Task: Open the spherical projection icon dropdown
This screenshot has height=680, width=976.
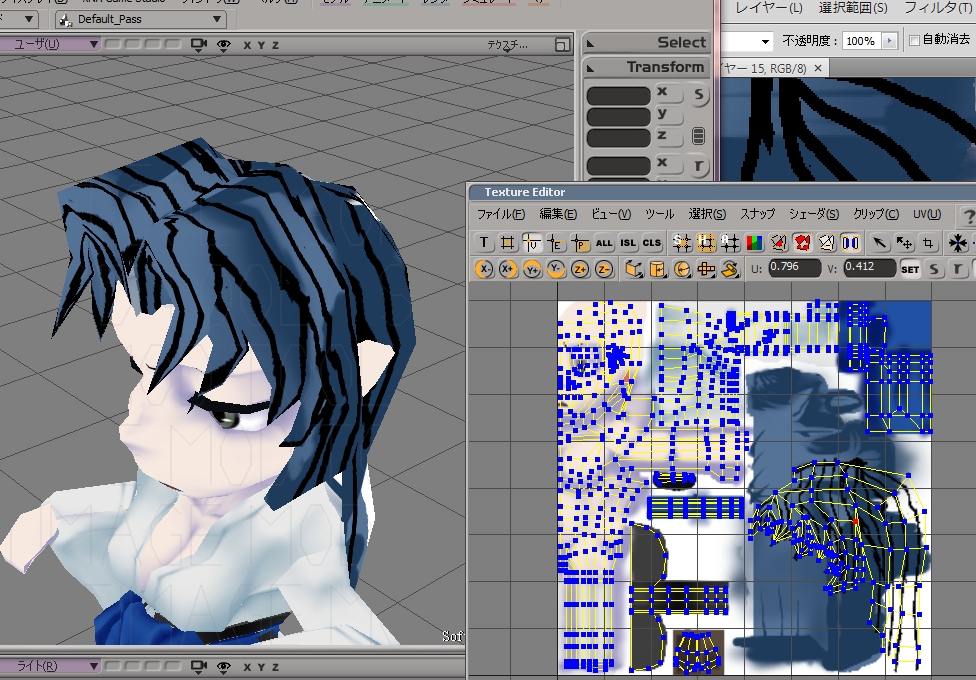Action: (682, 269)
